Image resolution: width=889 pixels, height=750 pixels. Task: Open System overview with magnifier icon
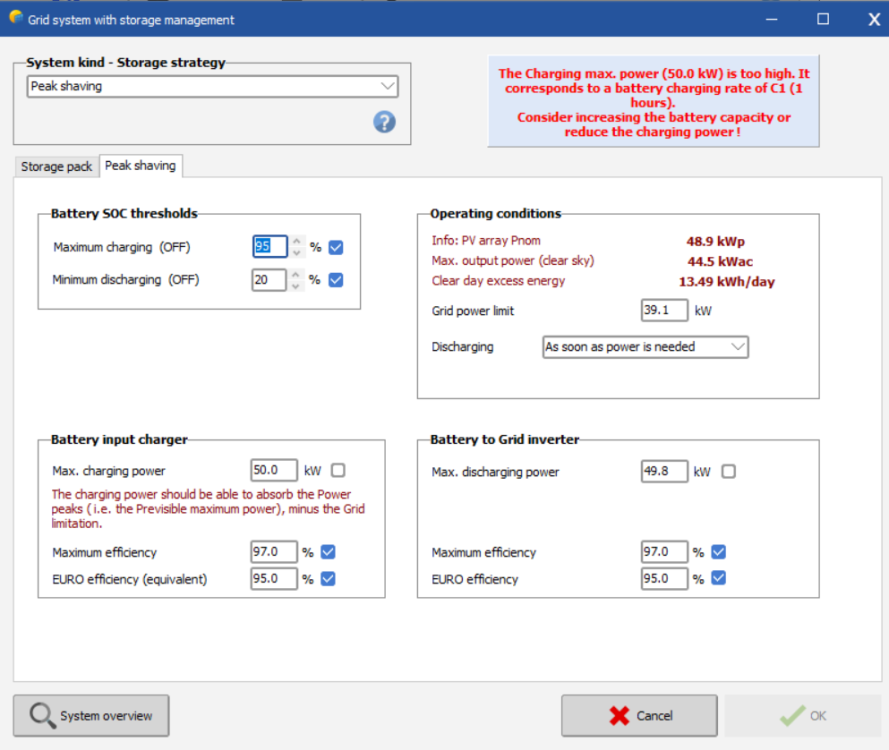pyautogui.click(x=91, y=716)
